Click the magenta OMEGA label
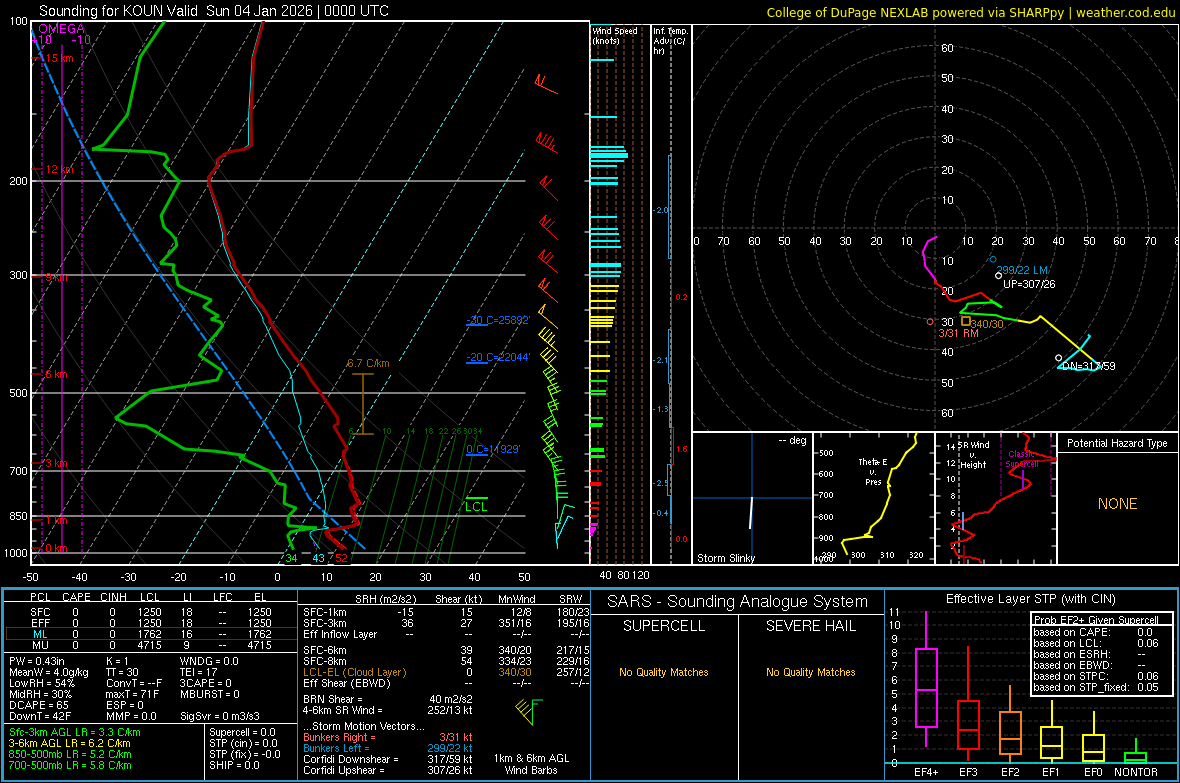The height and width of the screenshot is (783, 1180). [62, 29]
